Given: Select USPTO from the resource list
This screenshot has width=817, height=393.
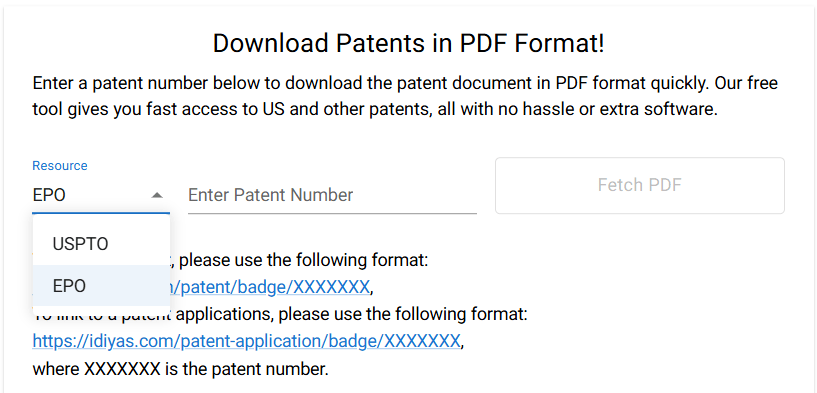Looking at the screenshot, I should (x=101, y=244).
